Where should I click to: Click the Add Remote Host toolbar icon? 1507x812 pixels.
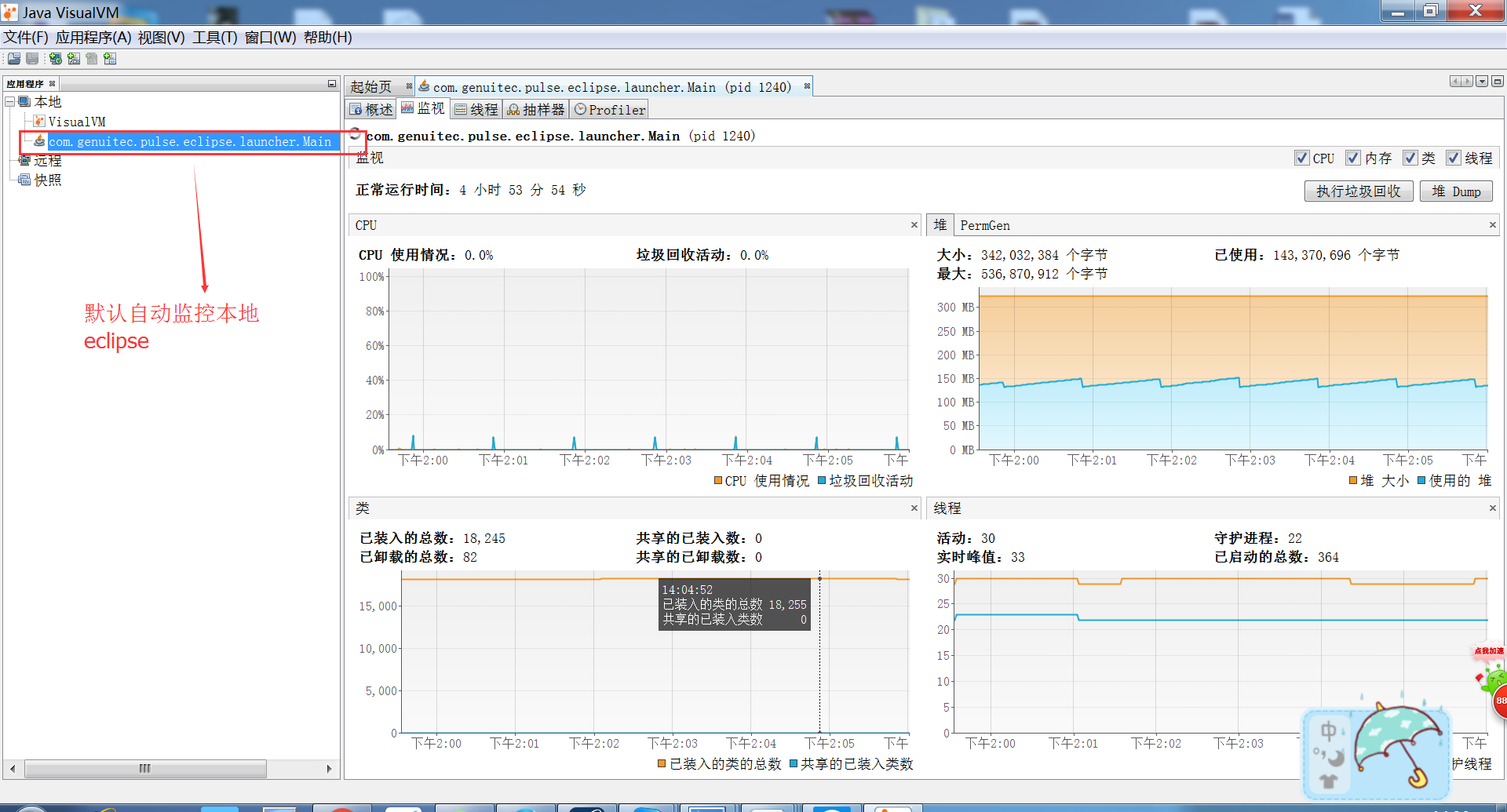click(x=56, y=59)
